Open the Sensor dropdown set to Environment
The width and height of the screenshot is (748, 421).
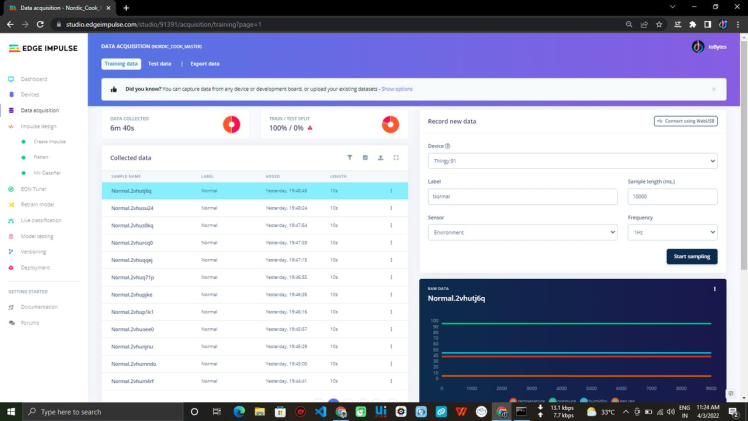(522, 232)
